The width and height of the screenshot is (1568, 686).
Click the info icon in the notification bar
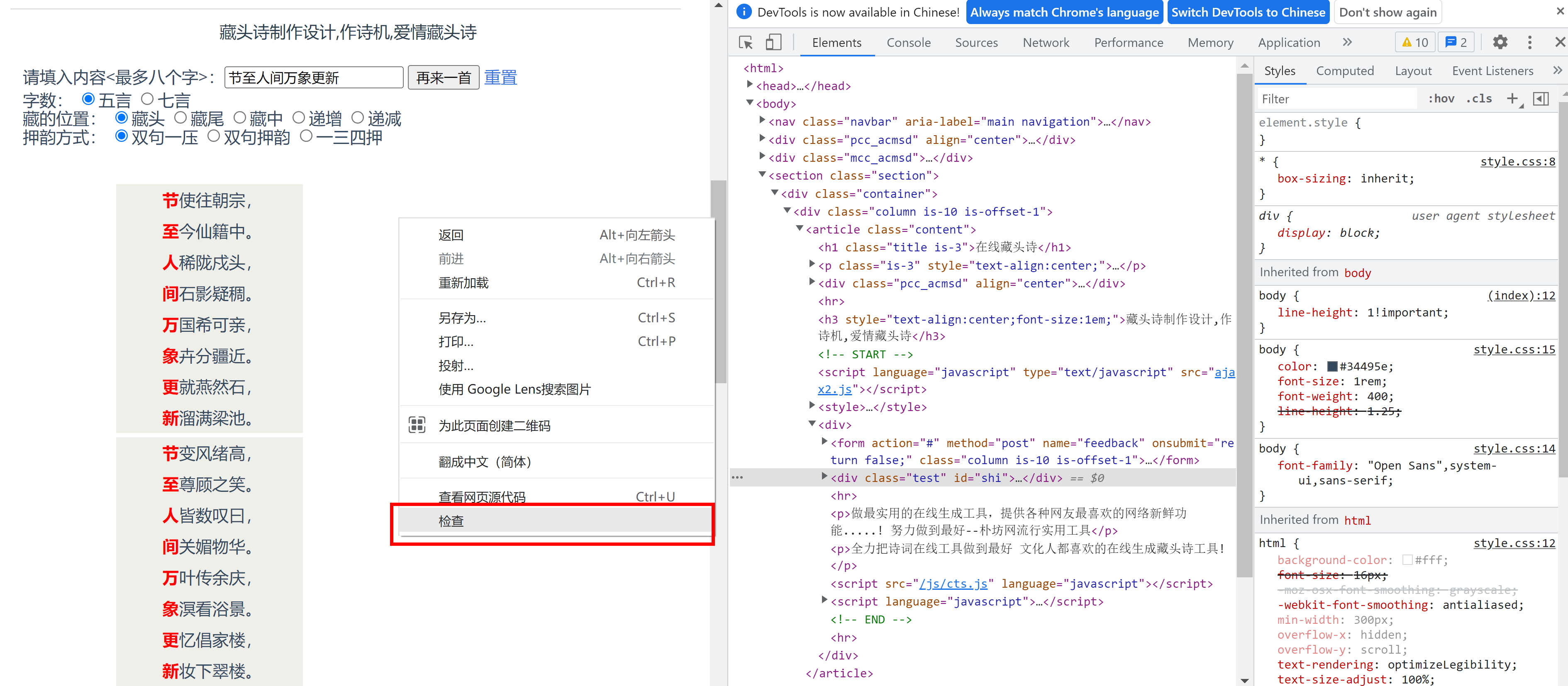coord(744,12)
